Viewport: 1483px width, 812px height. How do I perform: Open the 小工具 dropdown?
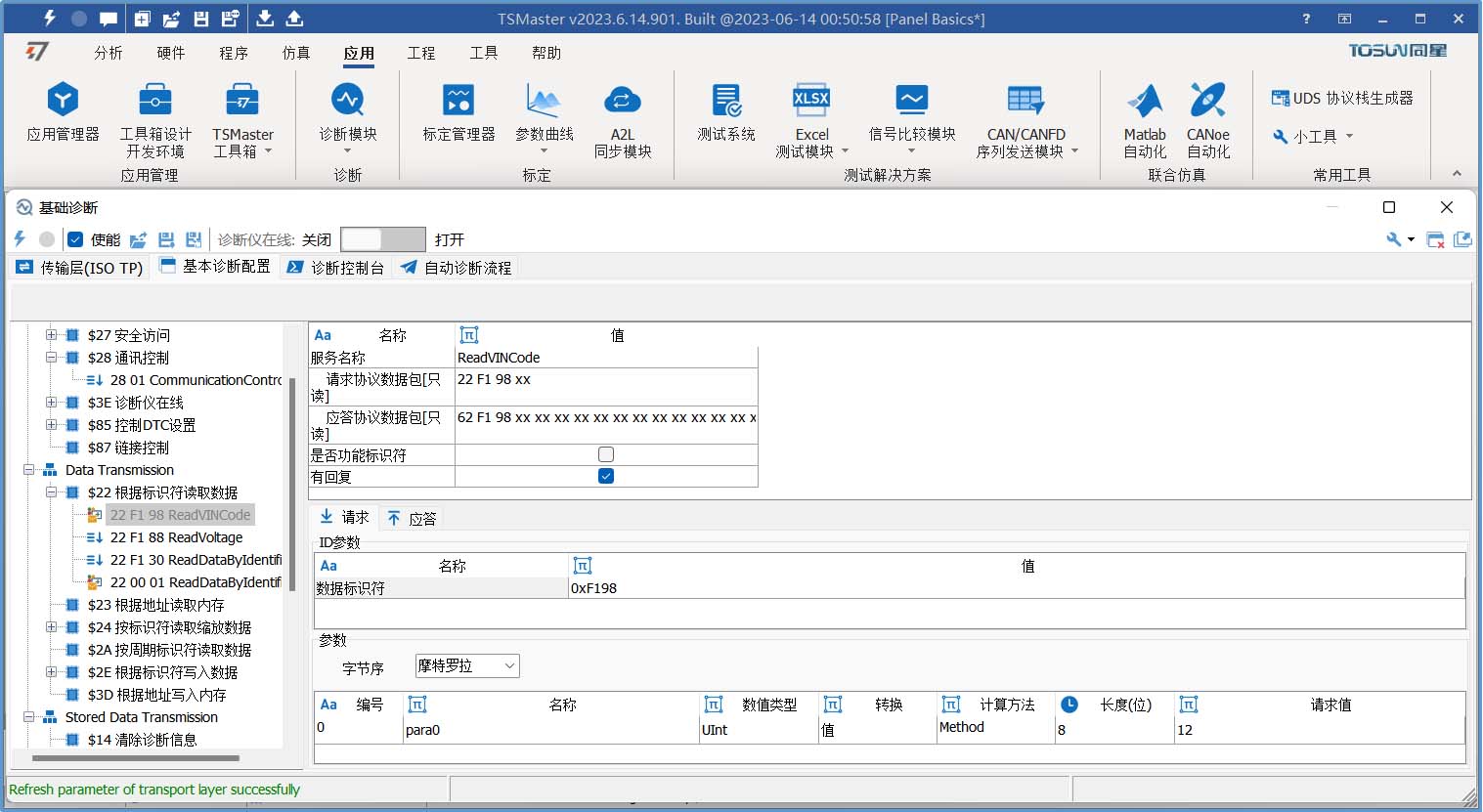1314,137
